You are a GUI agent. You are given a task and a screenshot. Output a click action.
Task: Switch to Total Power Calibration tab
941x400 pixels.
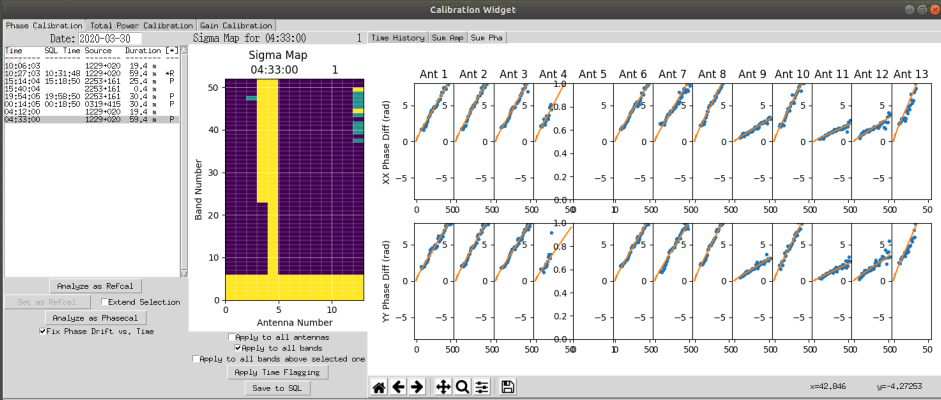pyautogui.click(x=142, y=26)
